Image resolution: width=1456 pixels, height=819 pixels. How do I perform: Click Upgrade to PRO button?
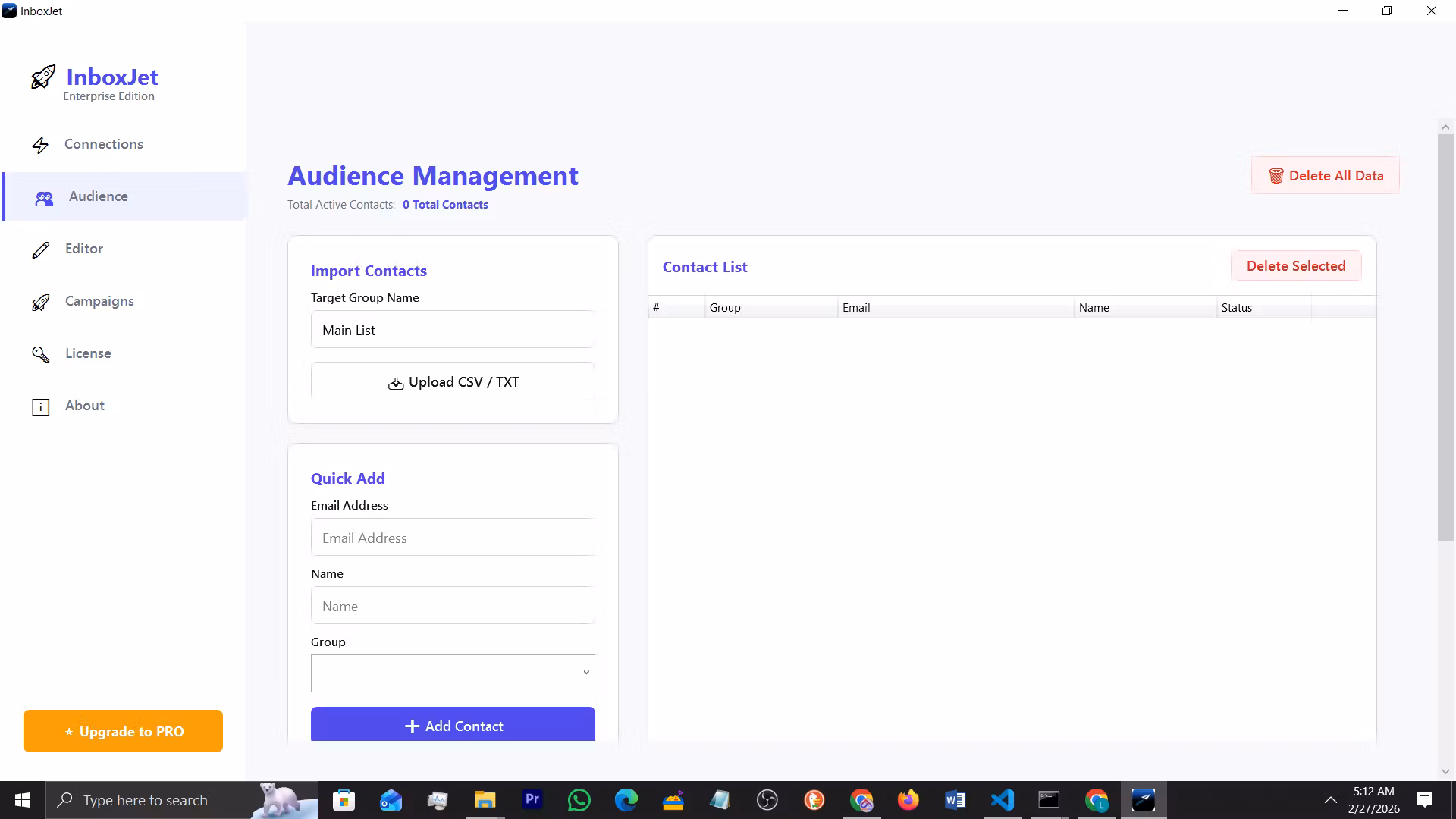[x=123, y=731]
